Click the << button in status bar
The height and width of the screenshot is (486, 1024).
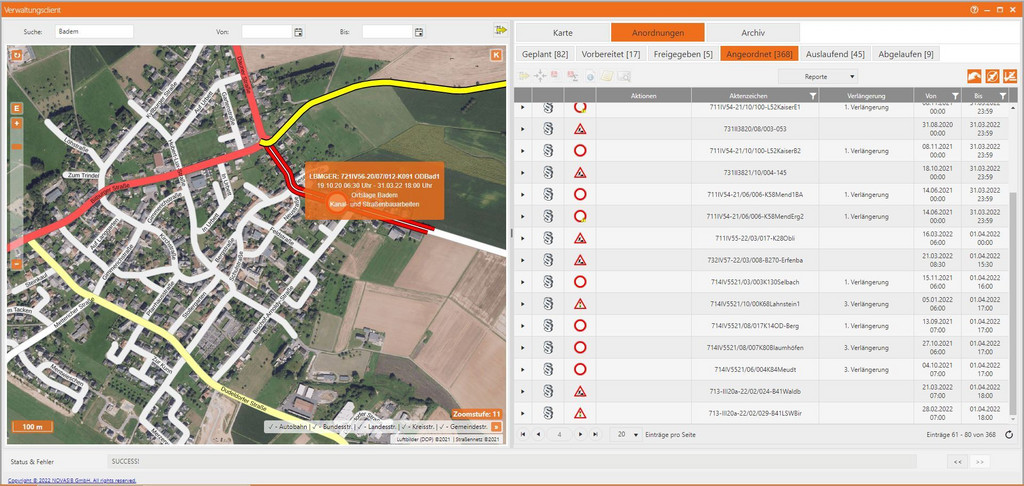958,461
